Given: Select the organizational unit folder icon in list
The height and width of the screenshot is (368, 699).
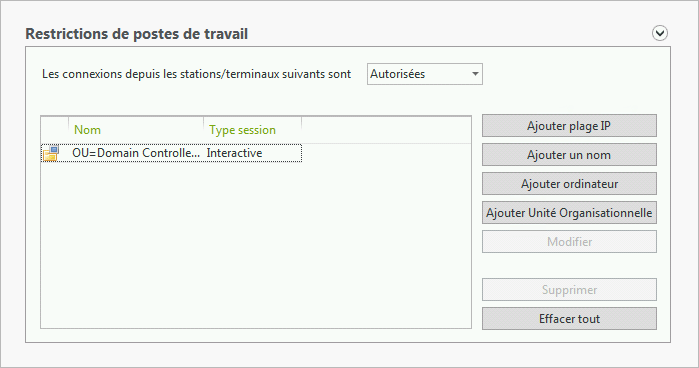Looking at the screenshot, I should point(51,153).
